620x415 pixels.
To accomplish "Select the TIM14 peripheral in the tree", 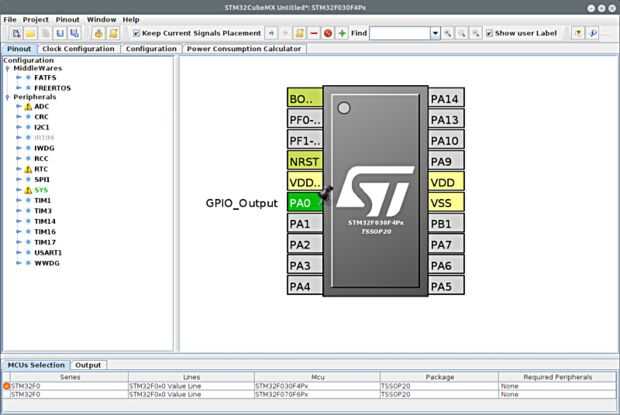I will point(45,221).
